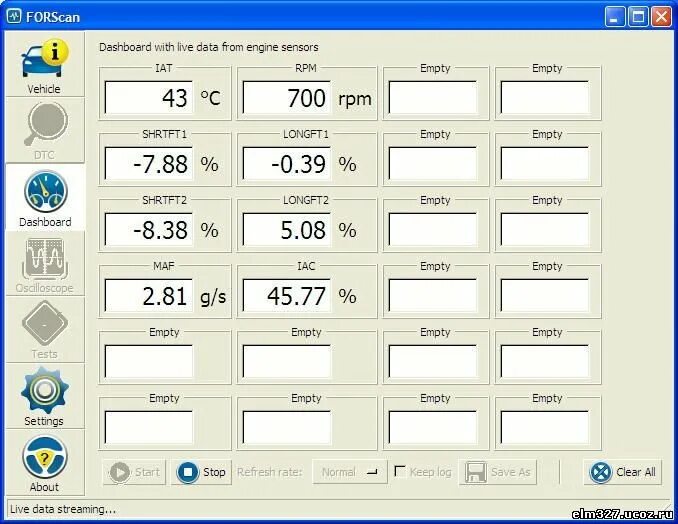Click the 'LONGFT2' gauge label
The width and height of the screenshot is (678, 524).
[x=306, y=201]
